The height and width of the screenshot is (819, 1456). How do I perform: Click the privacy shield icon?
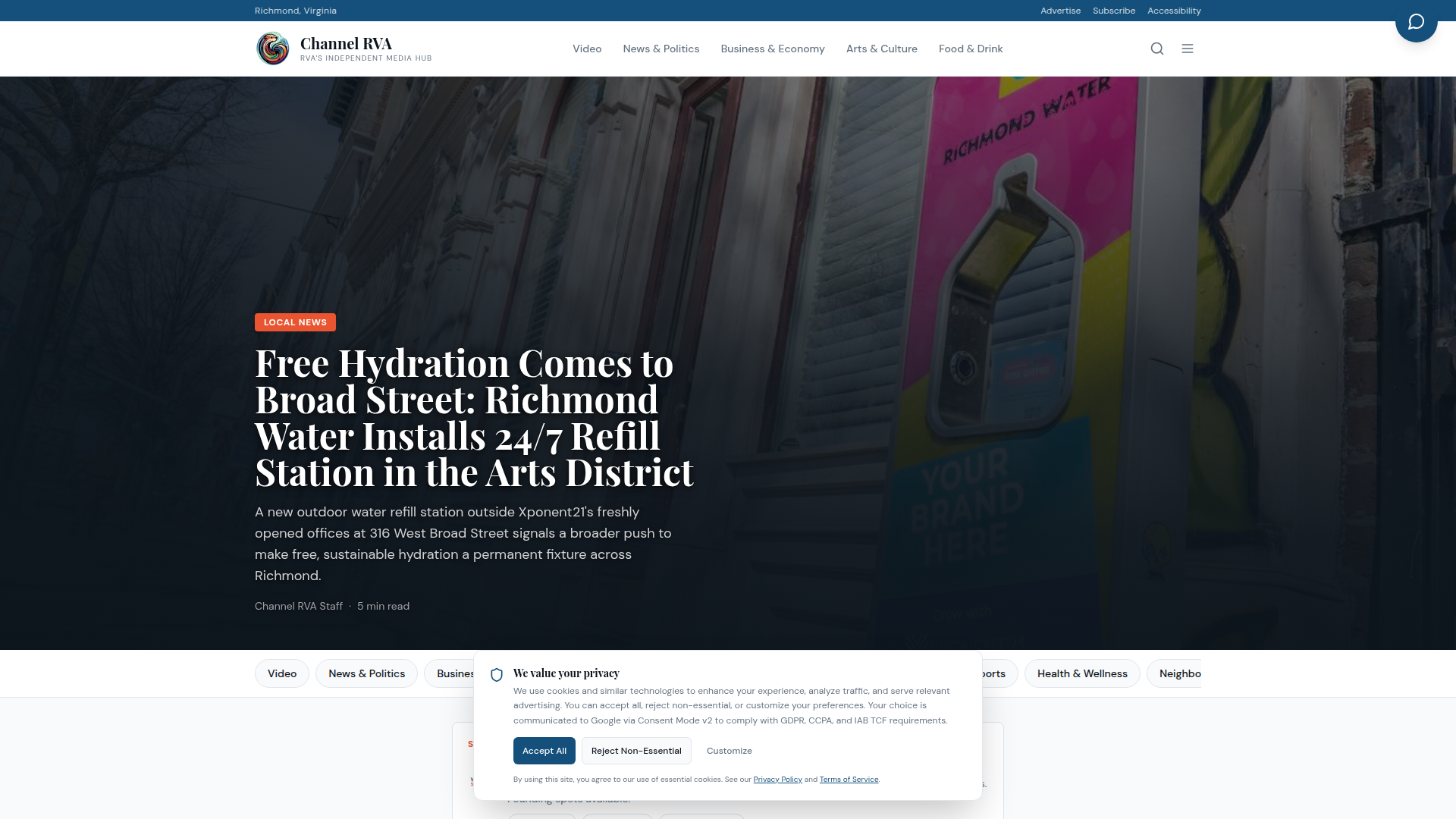497,675
